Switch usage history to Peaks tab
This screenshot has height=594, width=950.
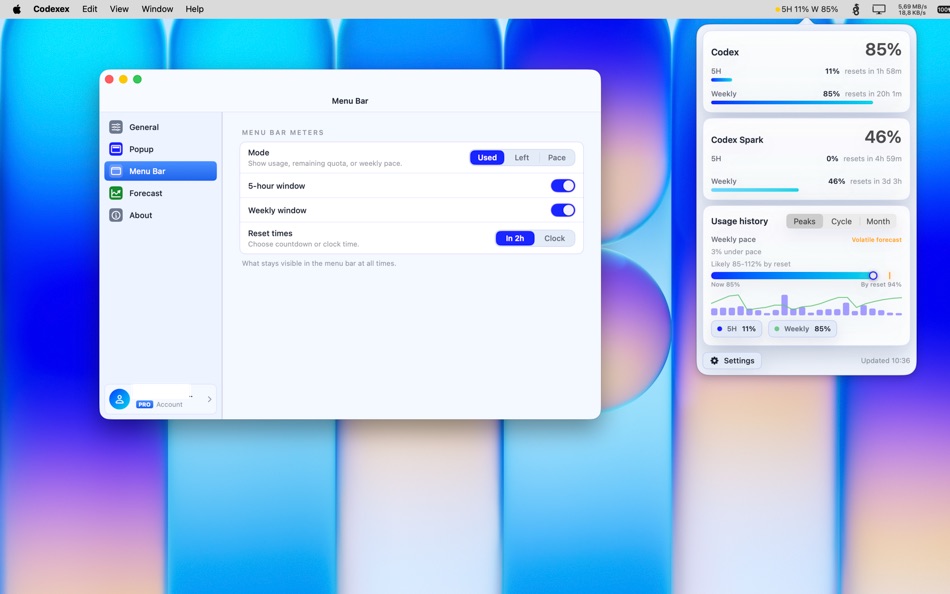click(x=804, y=221)
